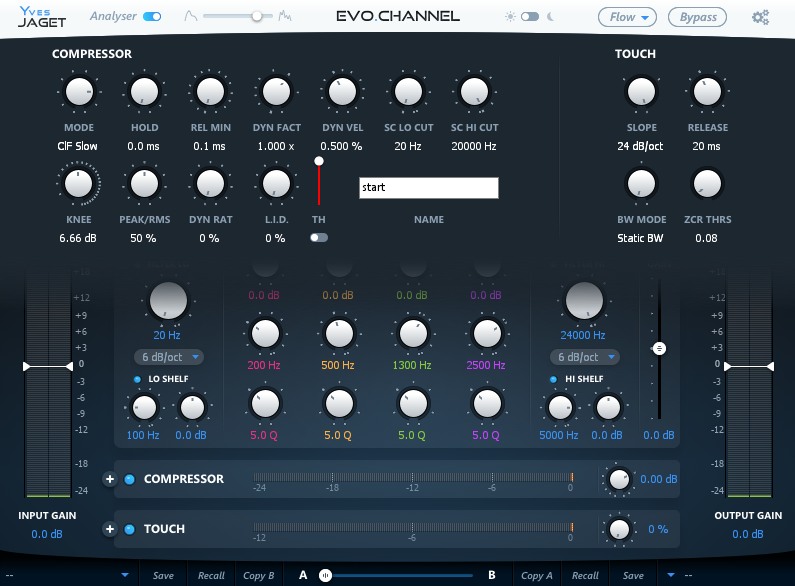Expand the COMPRESSOR section with plus
Viewport: 795px width, 586px height.
point(110,479)
